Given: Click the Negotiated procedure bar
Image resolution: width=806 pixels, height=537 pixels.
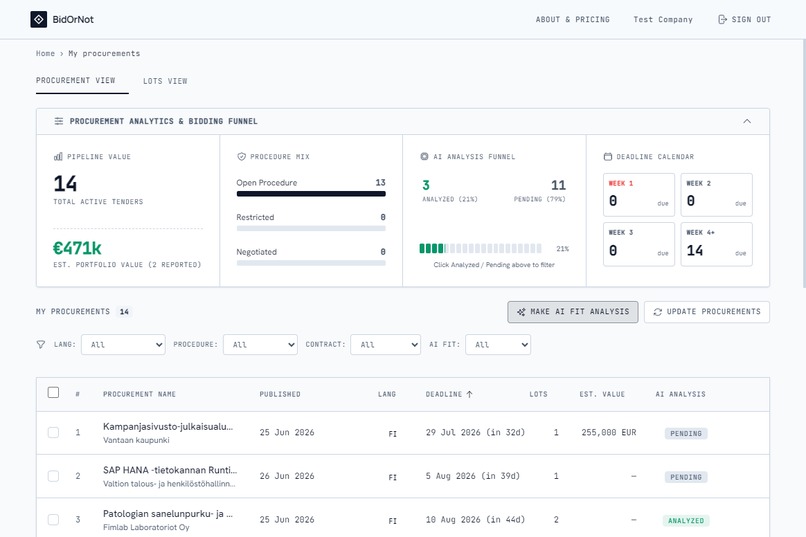Looking at the screenshot, I should [311, 263].
